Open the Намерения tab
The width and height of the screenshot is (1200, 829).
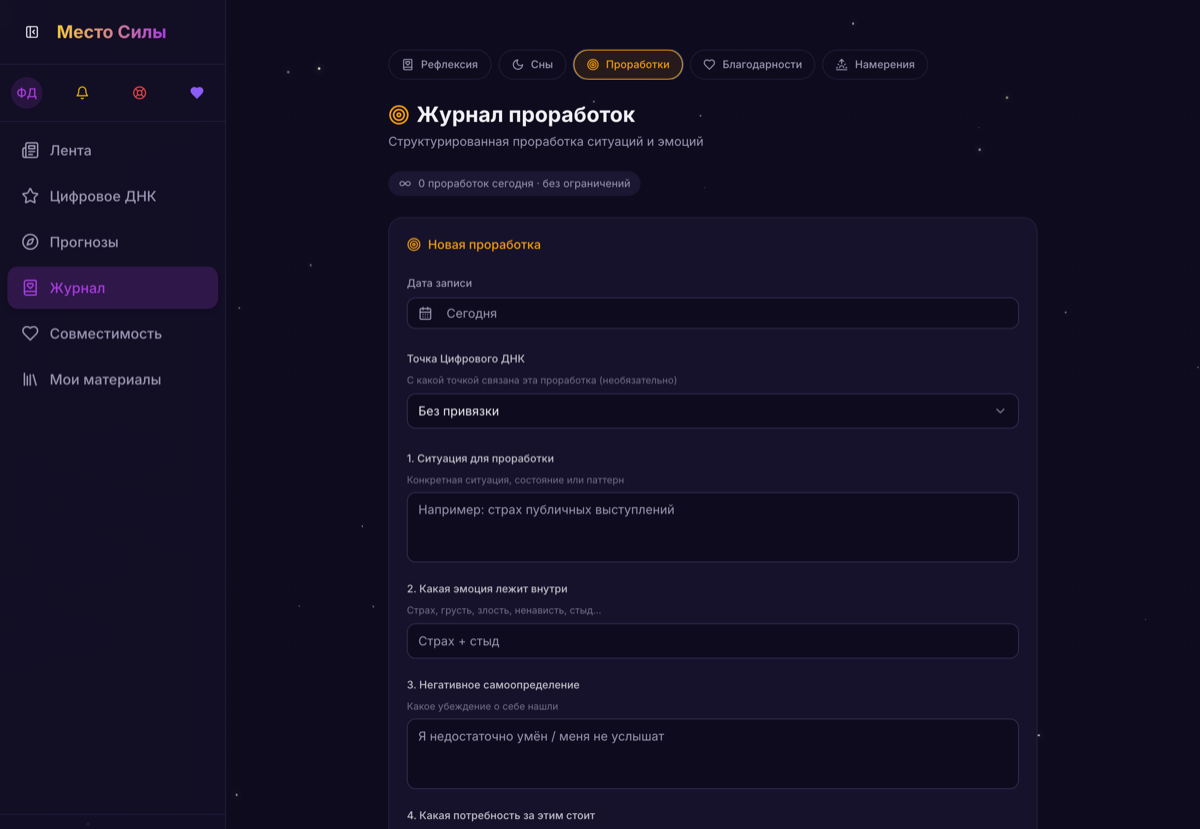pos(875,64)
